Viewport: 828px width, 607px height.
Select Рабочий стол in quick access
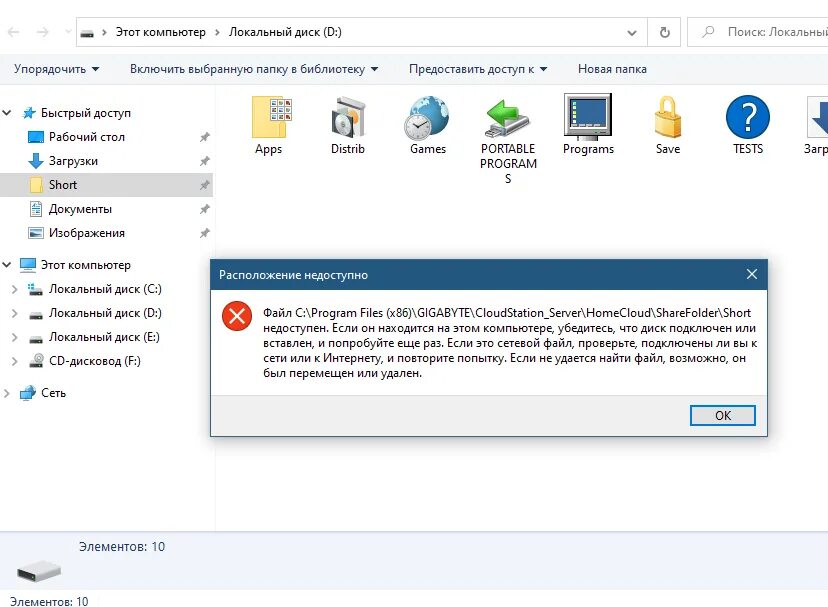87,137
